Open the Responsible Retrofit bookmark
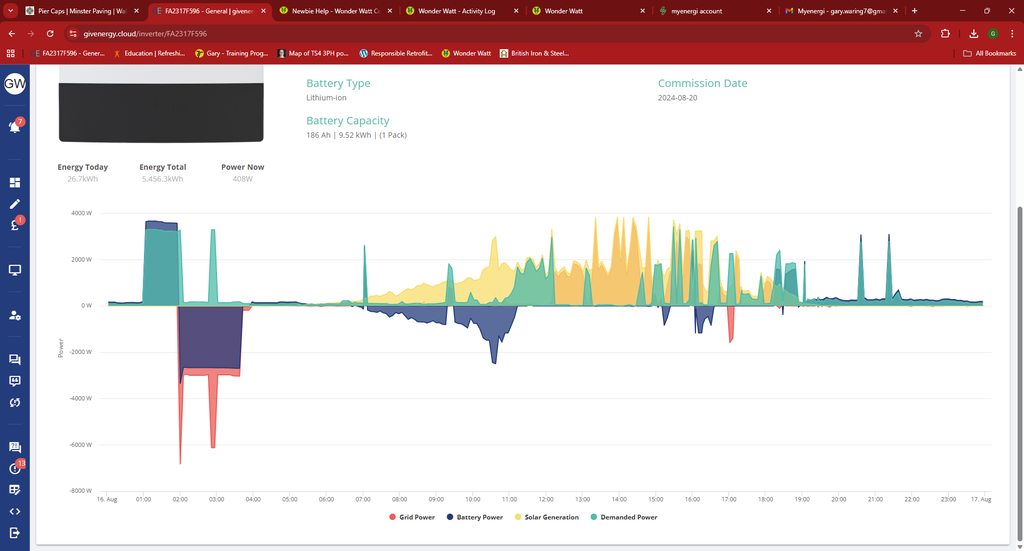The image size is (1024, 551). click(400, 53)
